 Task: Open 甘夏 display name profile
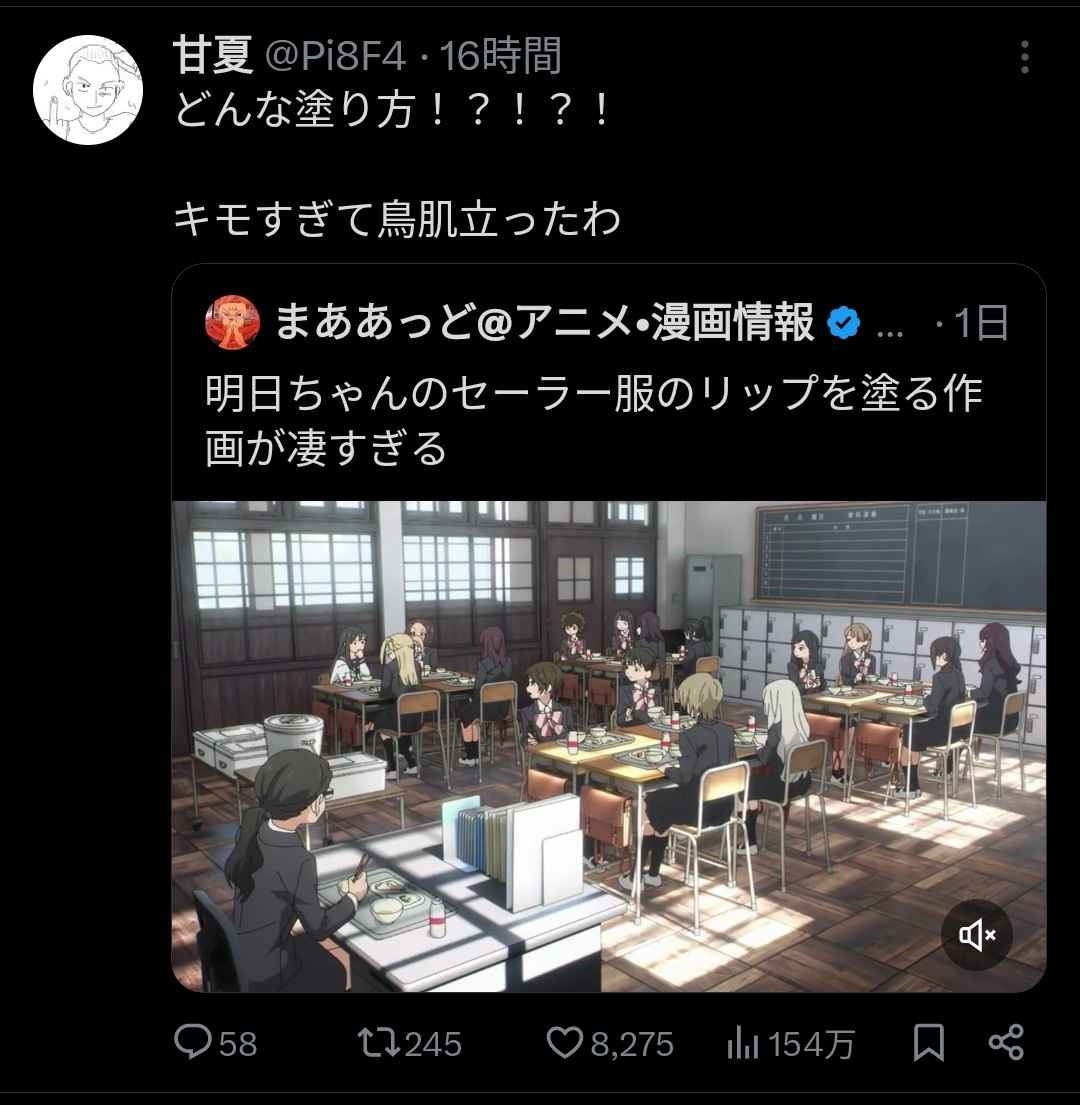pyautogui.click(x=213, y=56)
